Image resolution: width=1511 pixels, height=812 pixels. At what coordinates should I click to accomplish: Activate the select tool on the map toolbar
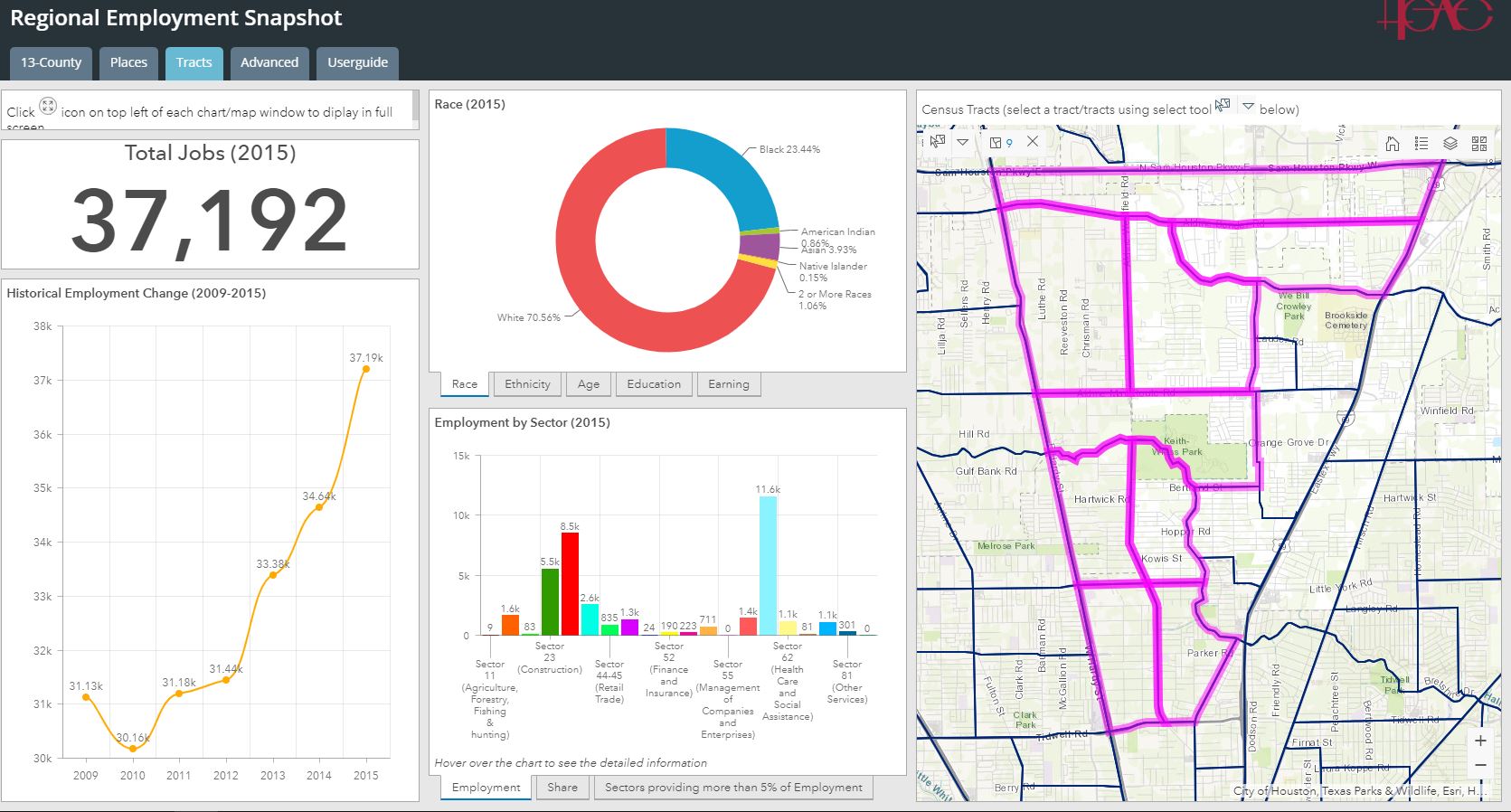click(938, 142)
